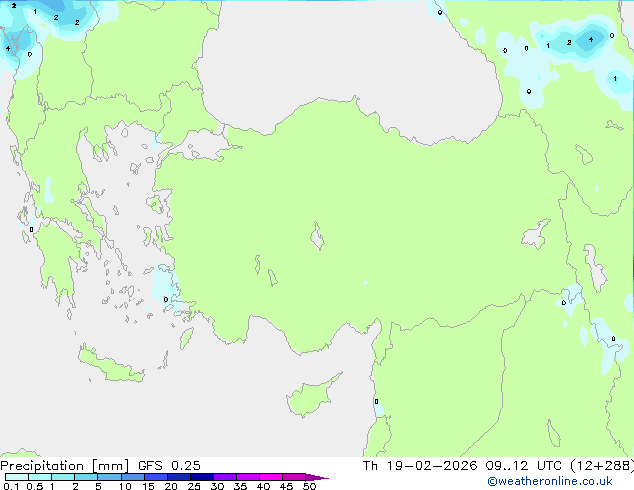The height and width of the screenshot is (490, 634).
Task: Click the 45 mm pink legend swatch
Action: click(x=294, y=477)
